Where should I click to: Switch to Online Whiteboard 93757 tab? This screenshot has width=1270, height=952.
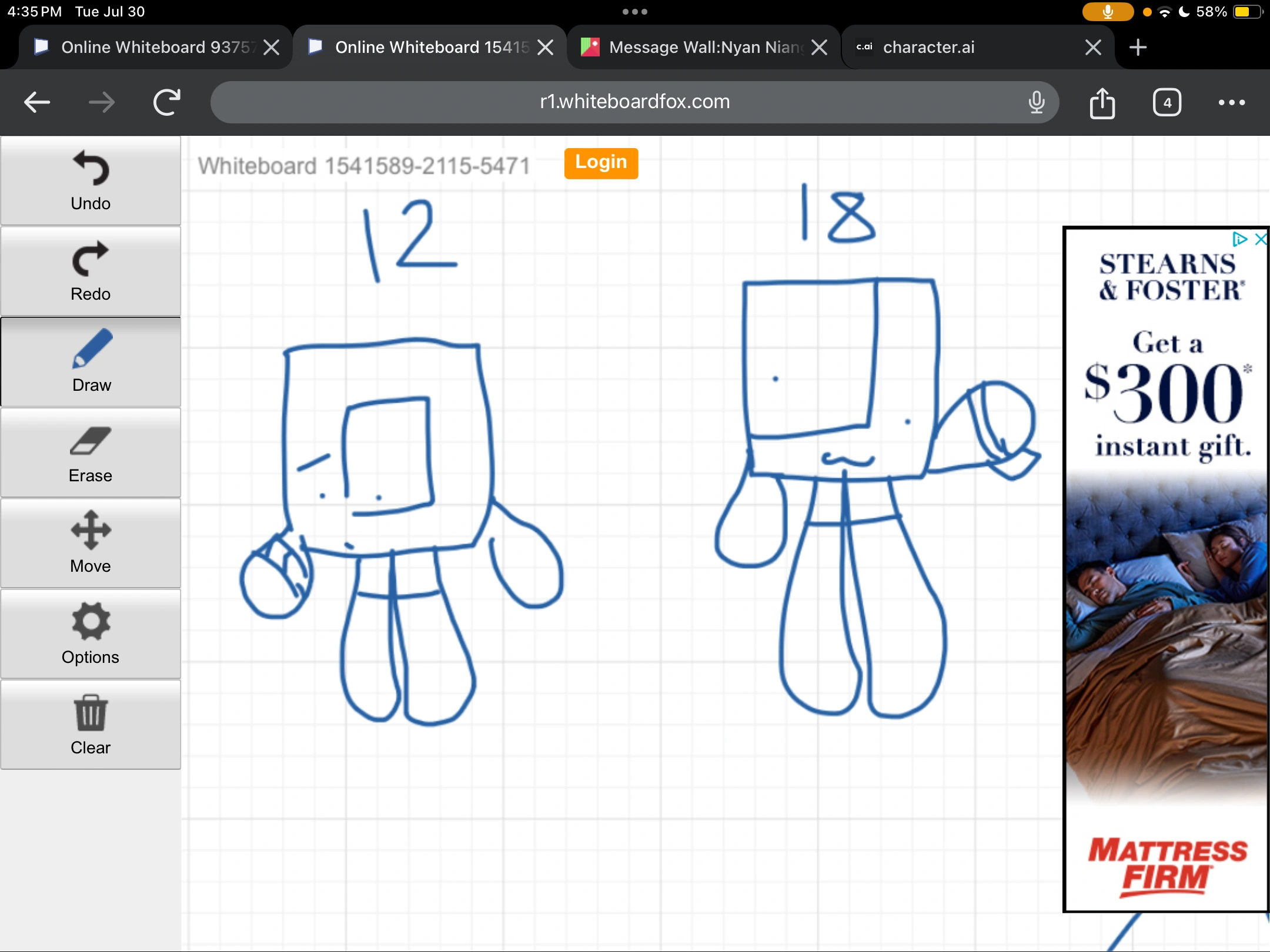[147, 47]
